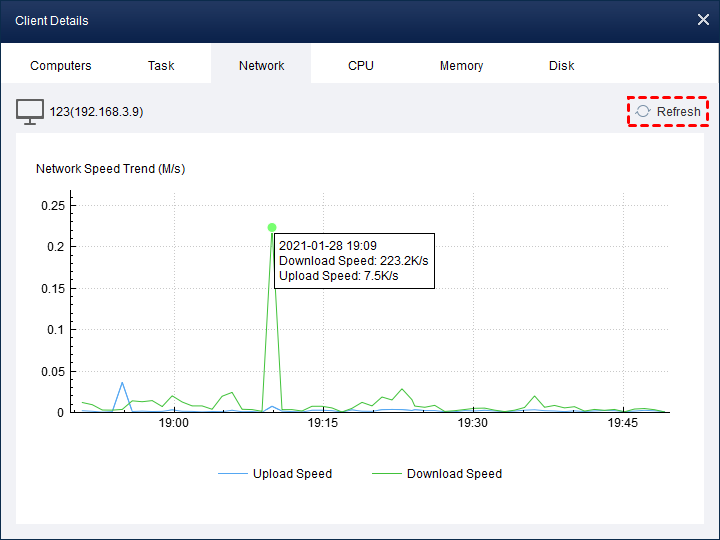Viewport: 720px width, 540px height.
Task: Click the 19:30 time axis label
Action: click(472, 423)
